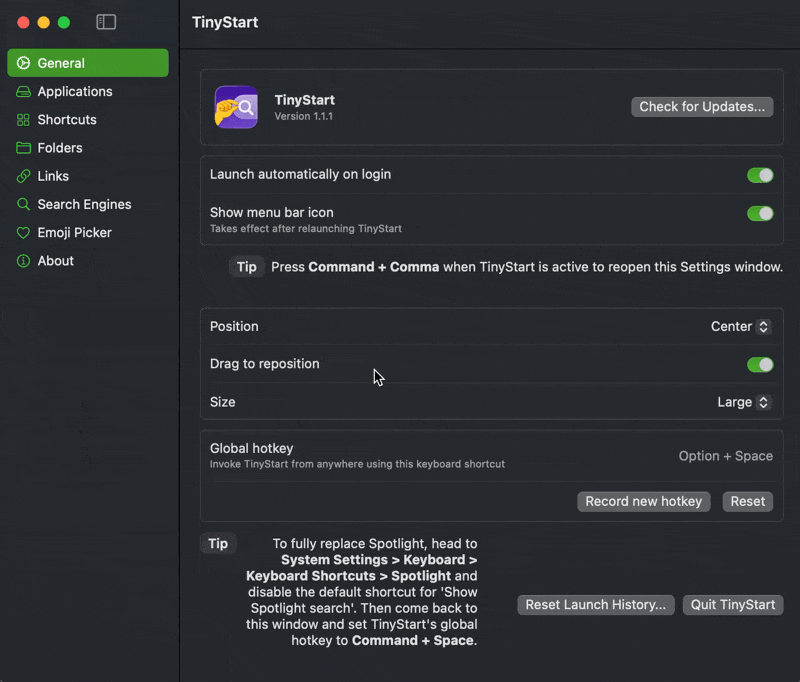Click the Applications sidebar icon
Viewport: 800px width, 682px height.
pos(23,92)
